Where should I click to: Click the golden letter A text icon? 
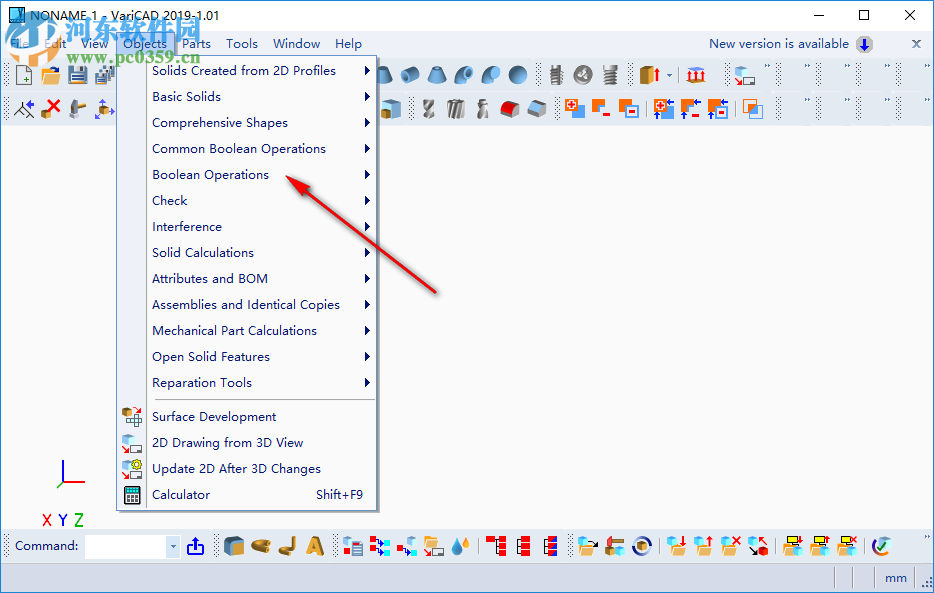(x=315, y=546)
